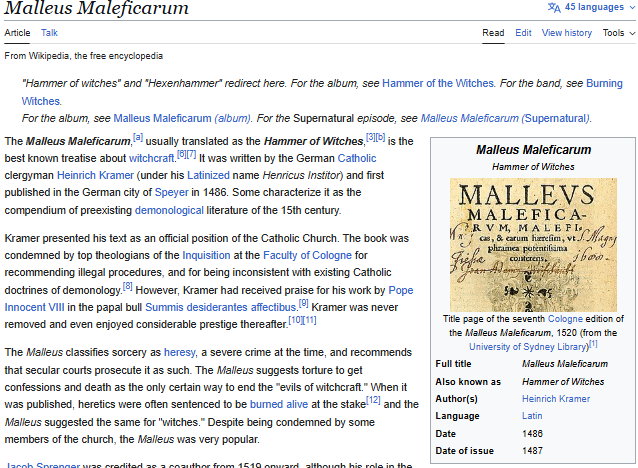Click the 'Date of issue' infobox label

click(464, 451)
